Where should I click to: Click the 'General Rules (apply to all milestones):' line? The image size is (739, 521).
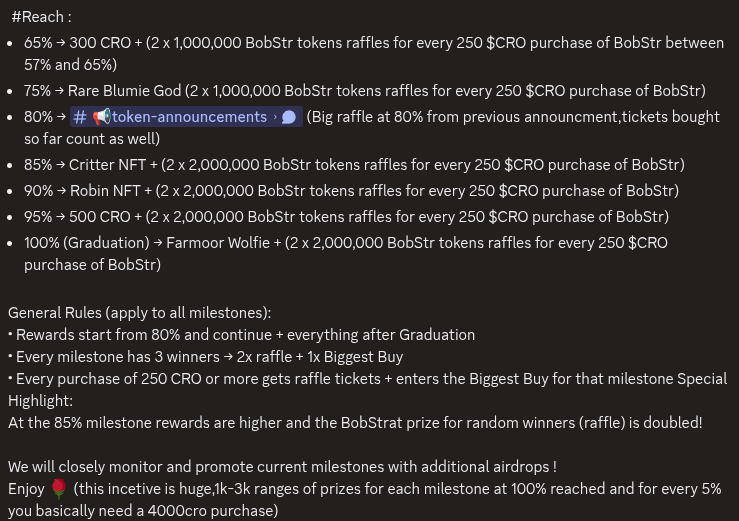coord(140,313)
